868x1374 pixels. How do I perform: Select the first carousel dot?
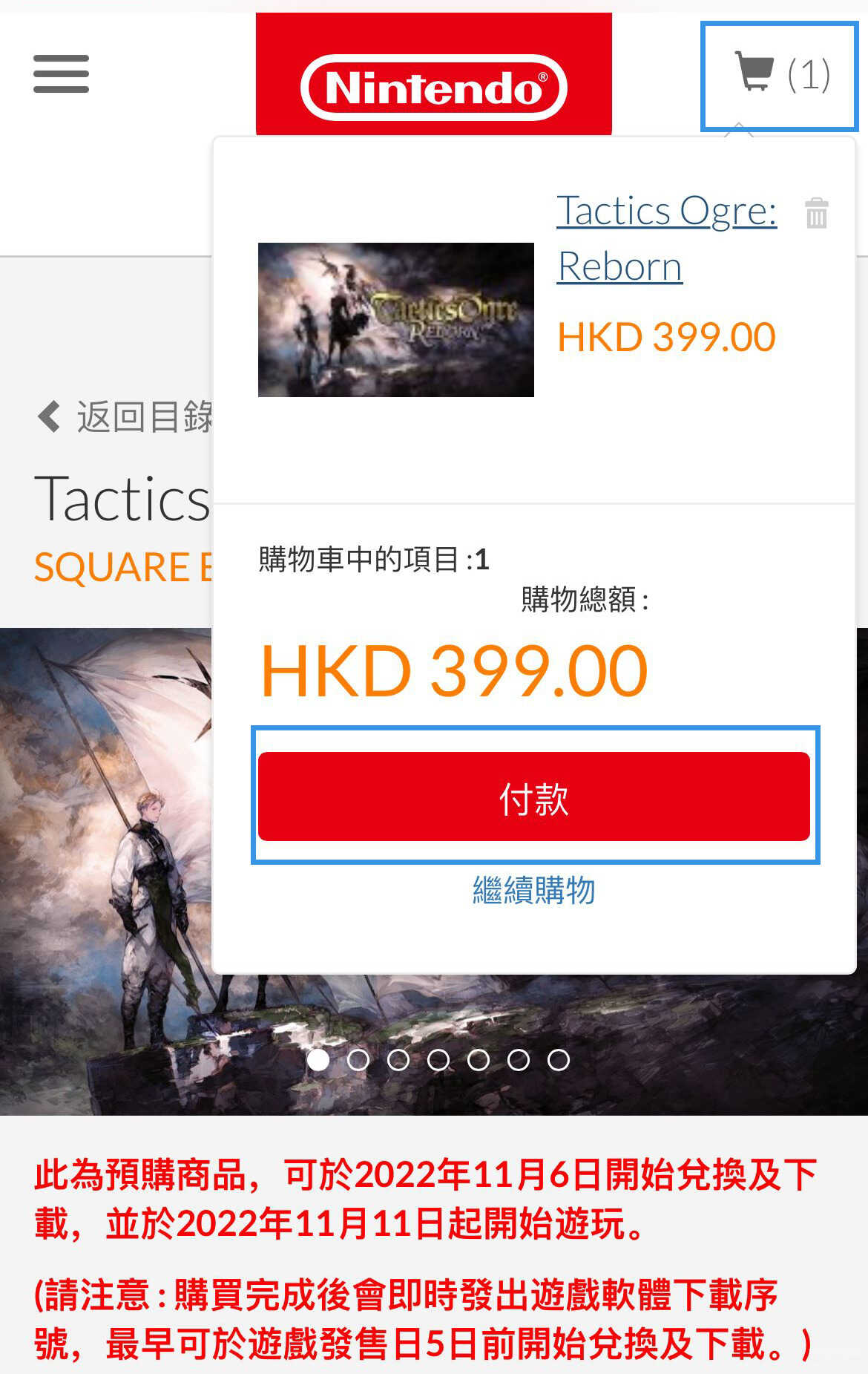click(318, 1059)
